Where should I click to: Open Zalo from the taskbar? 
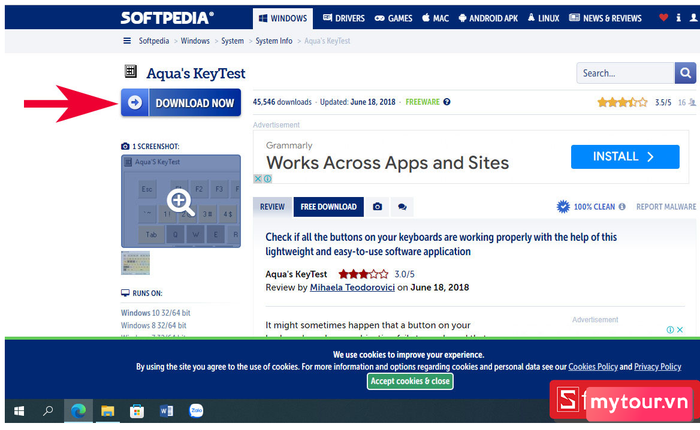point(196,411)
